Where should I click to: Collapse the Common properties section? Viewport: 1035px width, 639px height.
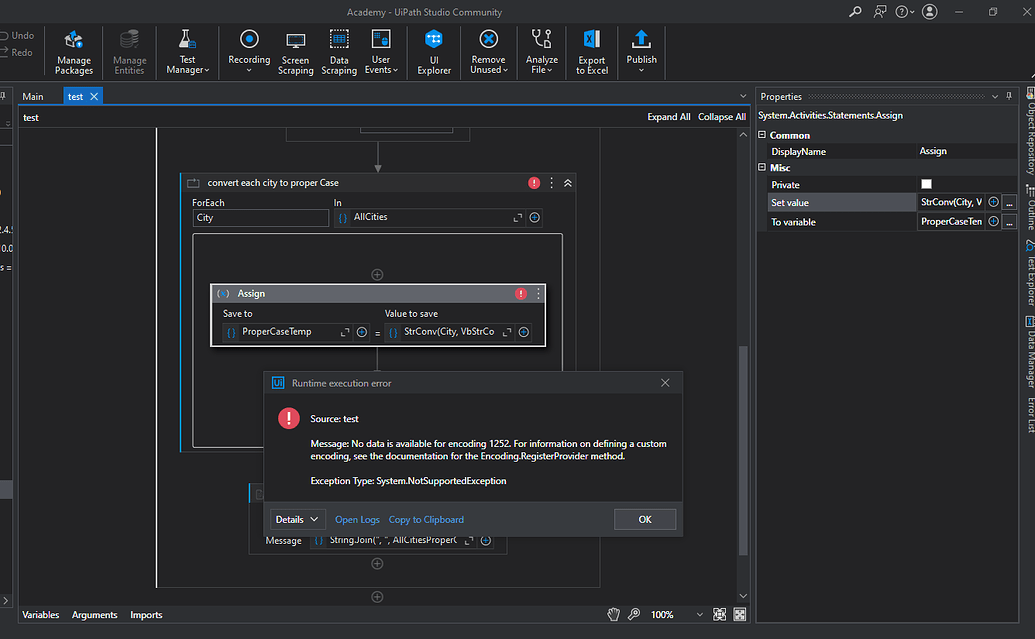coord(763,135)
